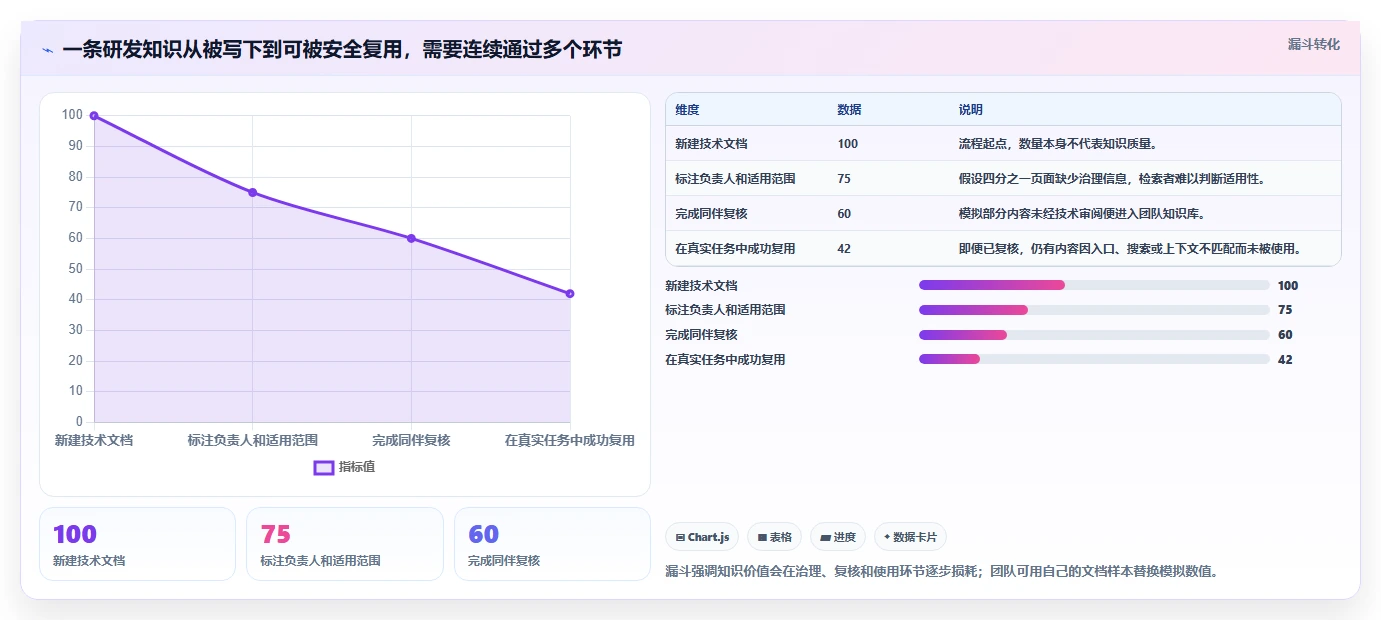Click the 新建技术文档 progress bar
Image resolution: width=1381 pixels, height=620 pixels.
point(1094,285)
